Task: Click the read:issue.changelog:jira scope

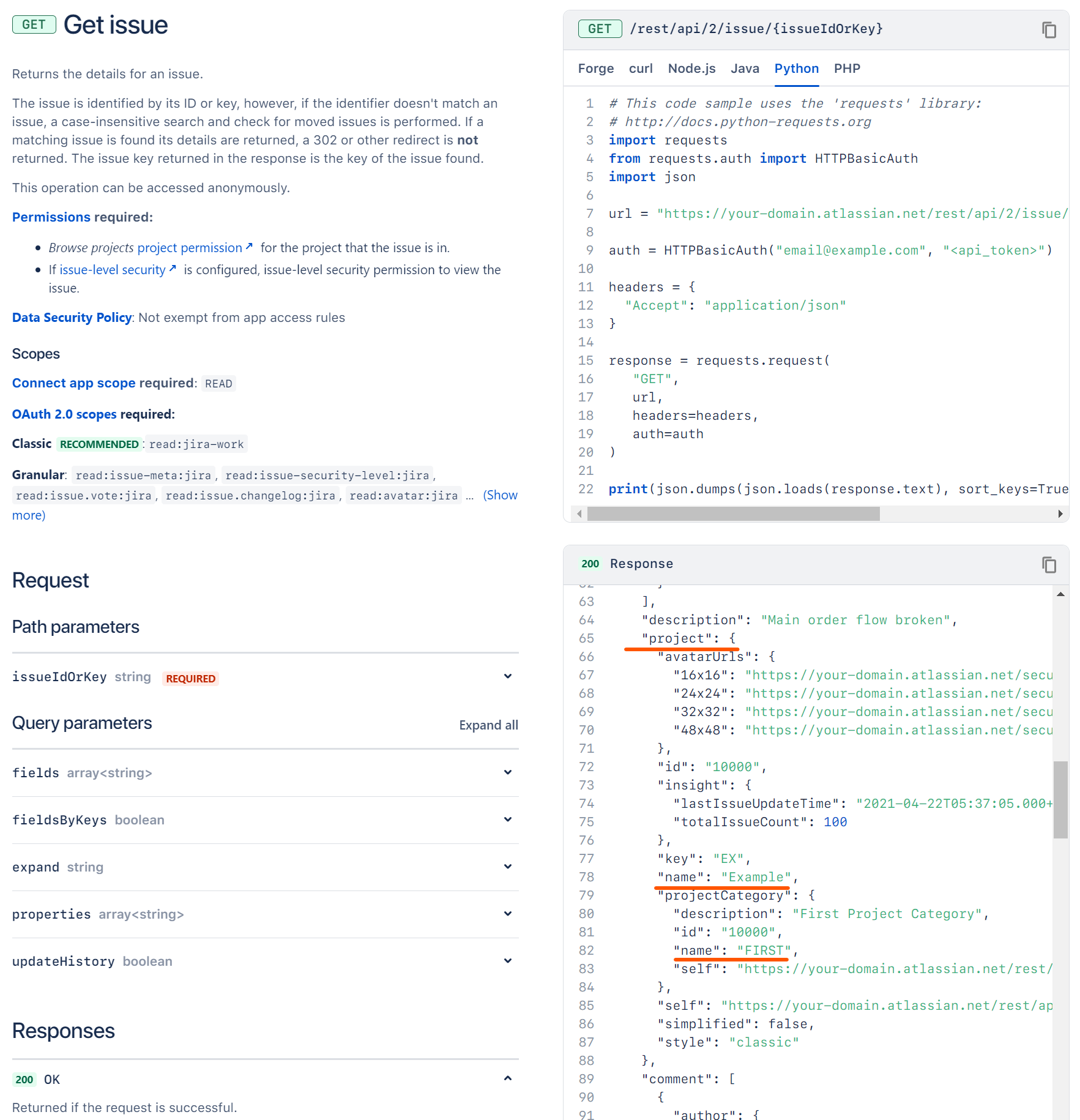Action: 250,496
